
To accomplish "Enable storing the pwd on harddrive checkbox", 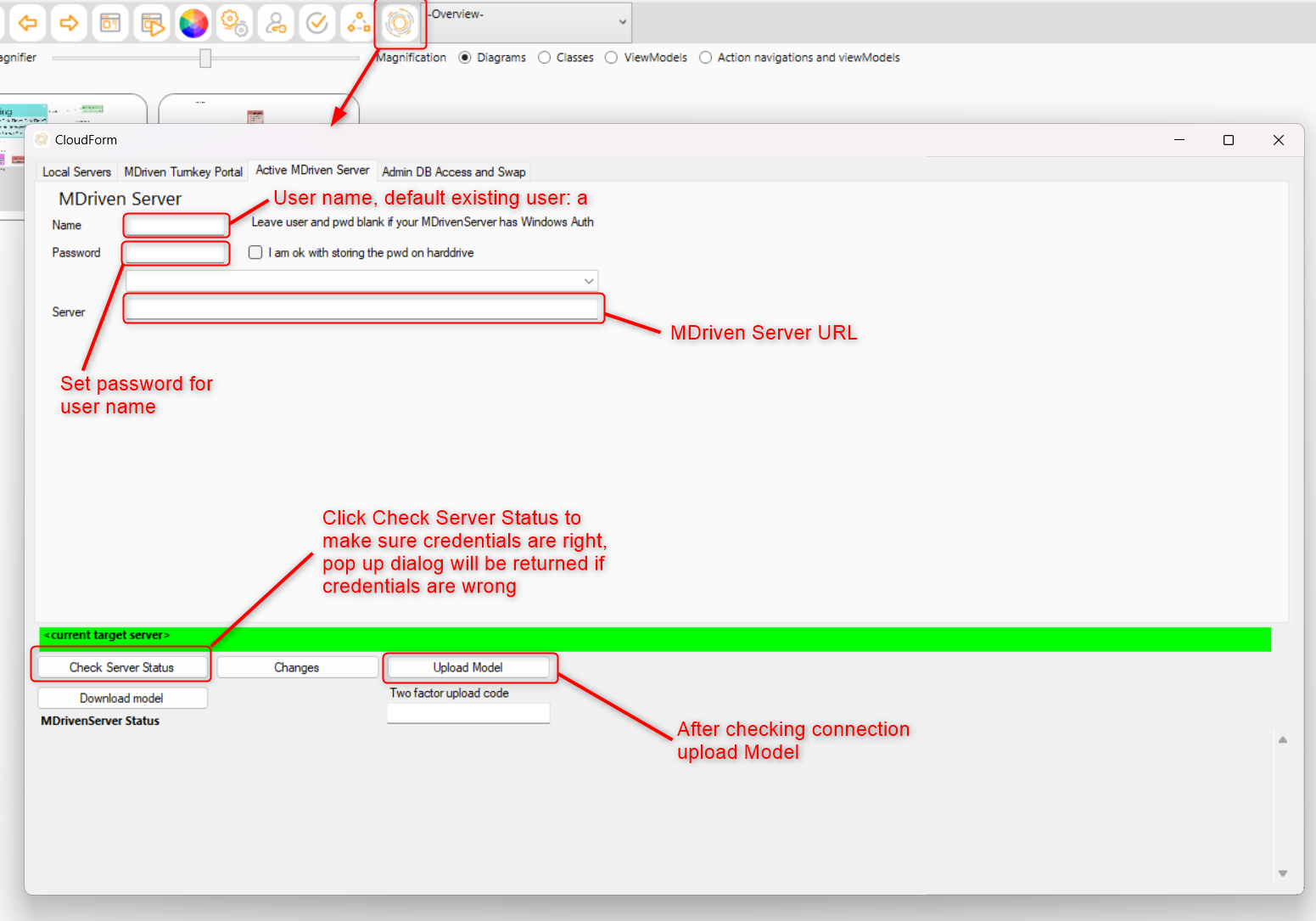I will [255, 253].
